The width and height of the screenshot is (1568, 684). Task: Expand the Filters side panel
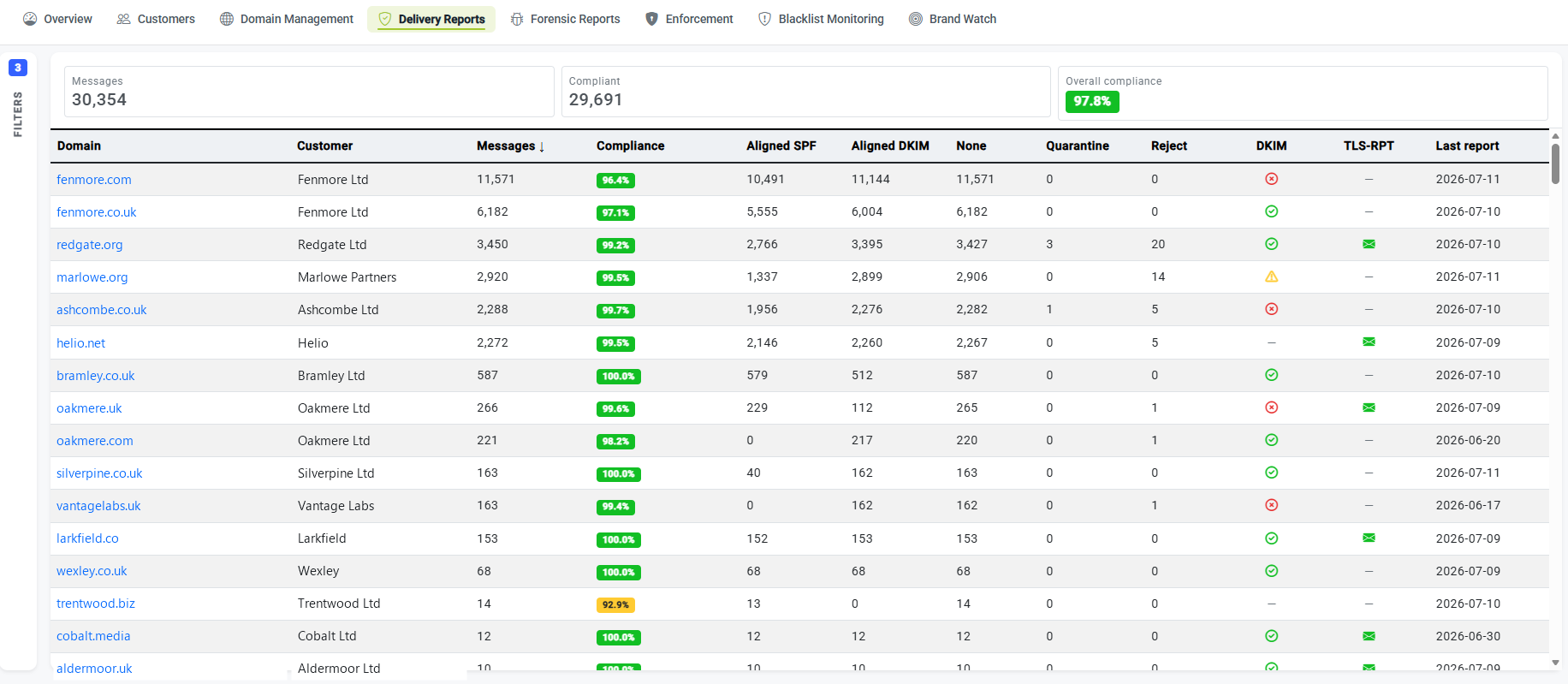18,115
